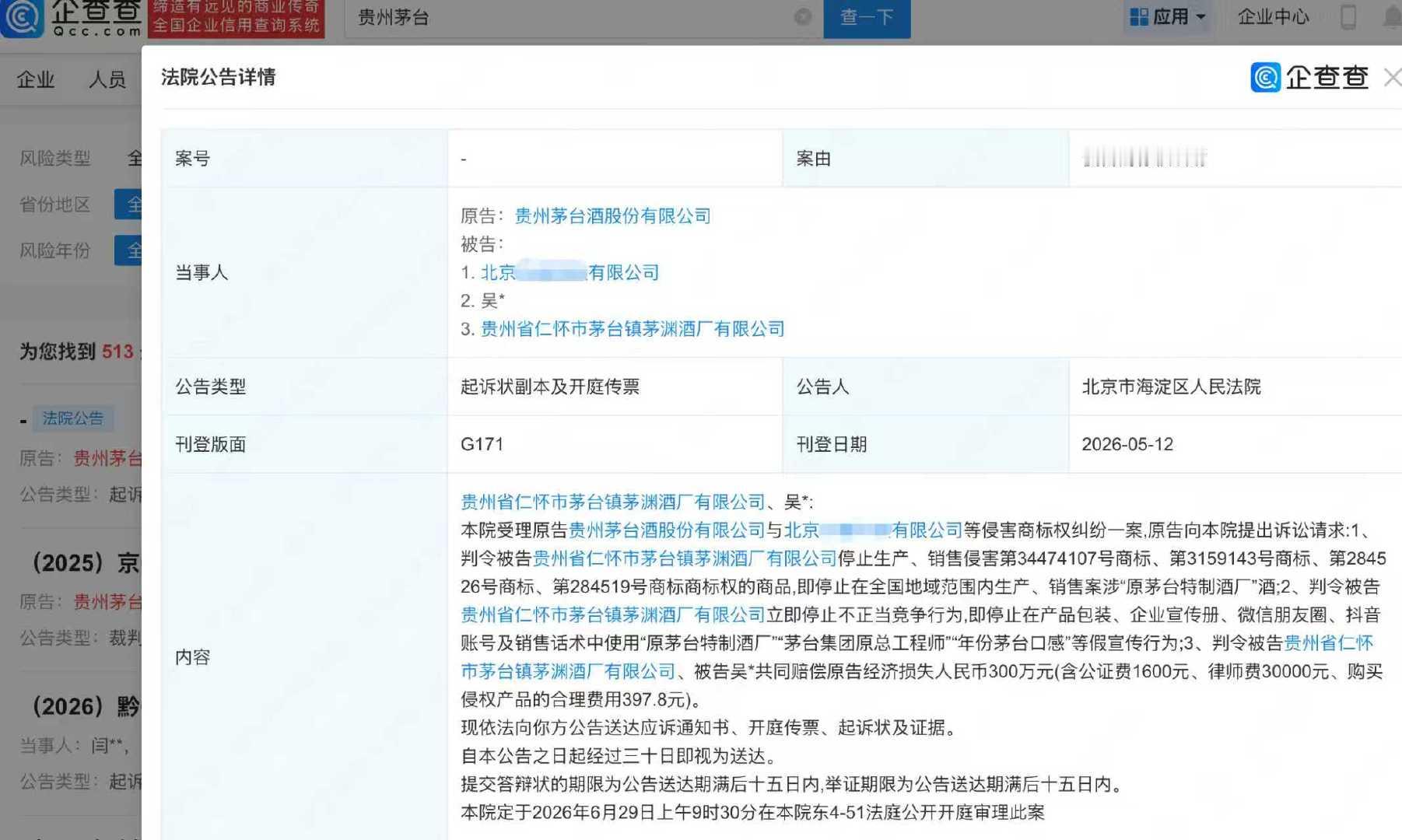
Task: Click the 513 result count
Action: click(117, 352)
